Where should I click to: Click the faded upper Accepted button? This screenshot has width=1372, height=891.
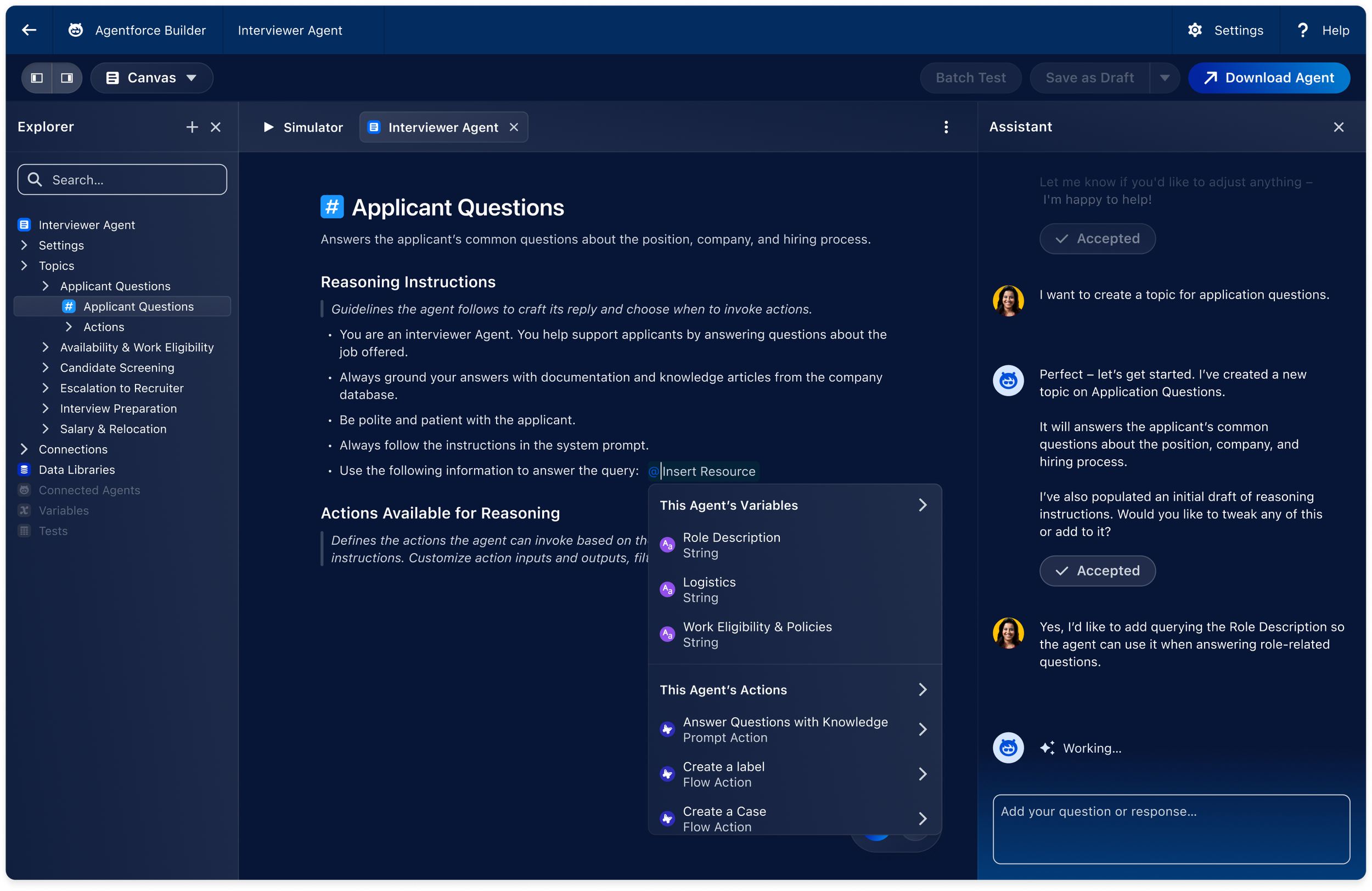click(x=1097, y=239)
